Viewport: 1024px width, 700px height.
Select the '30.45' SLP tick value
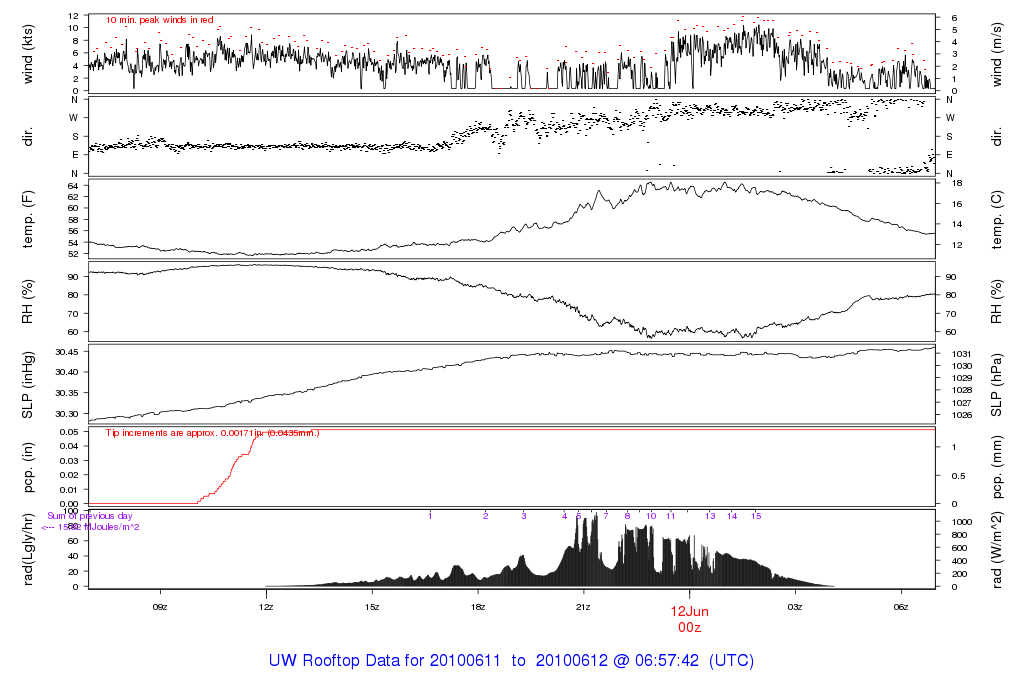(67, 352)
